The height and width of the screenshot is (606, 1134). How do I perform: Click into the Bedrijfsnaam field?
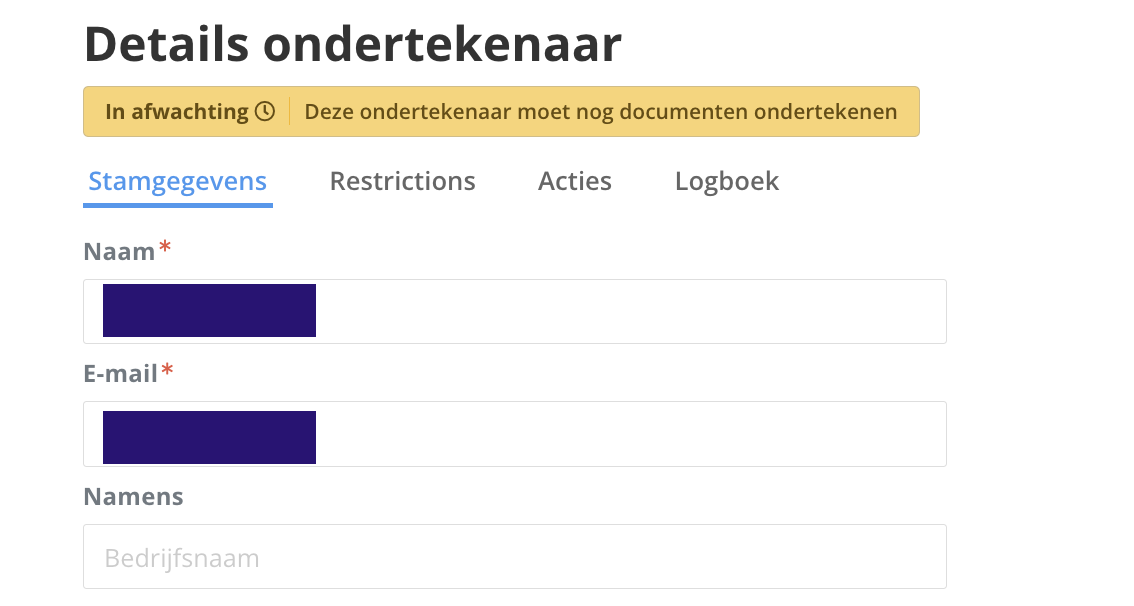pyautogui.click(x=515, y=557)
